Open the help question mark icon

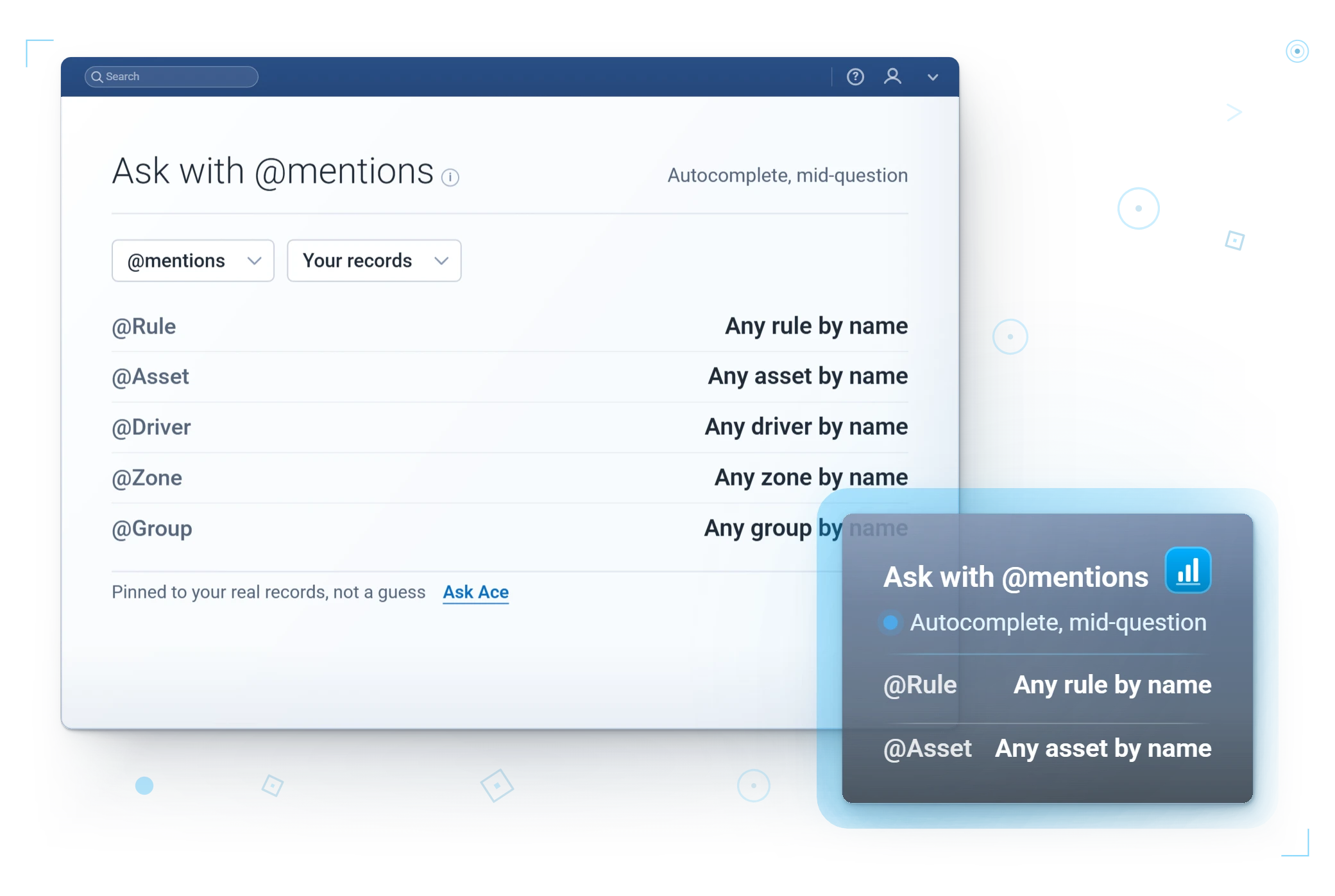pyautogui.click(x=855, y=77)
